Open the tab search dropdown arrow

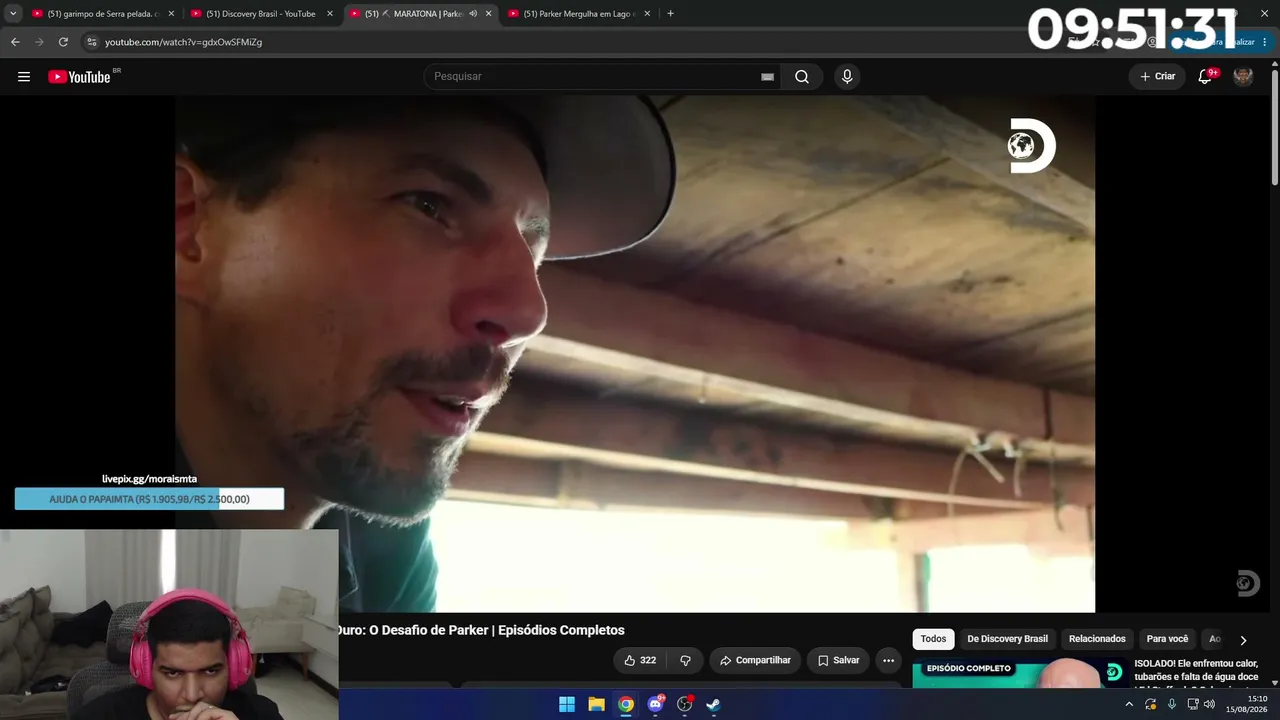(13, 14)
